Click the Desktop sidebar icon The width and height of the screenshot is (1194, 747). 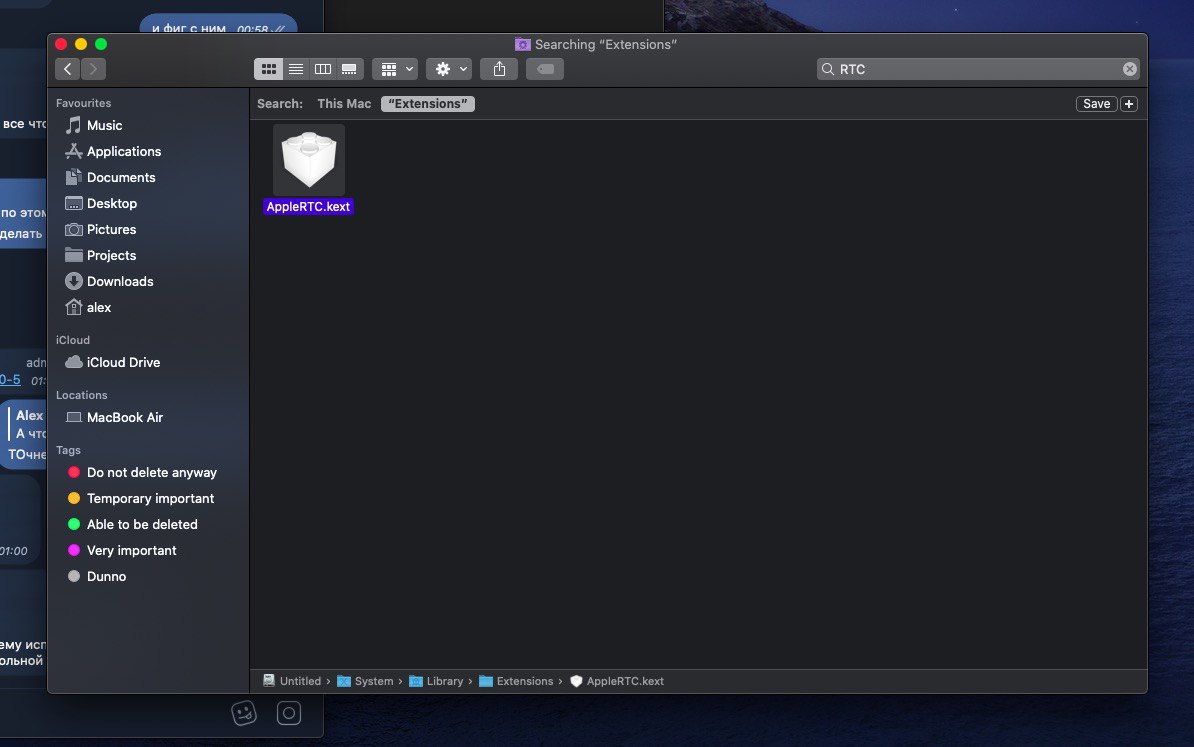tap(73, 203)
